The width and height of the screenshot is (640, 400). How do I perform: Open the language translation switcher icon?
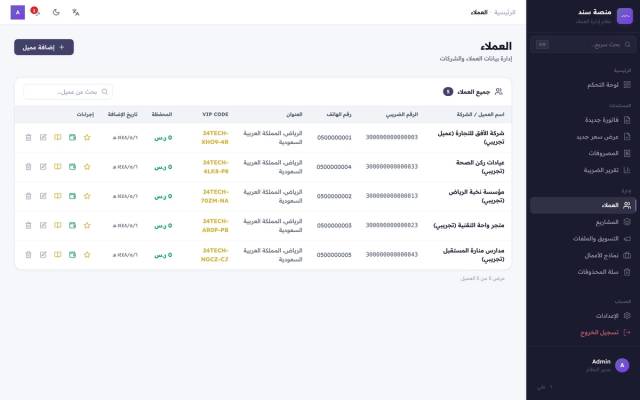pos(76,12)
